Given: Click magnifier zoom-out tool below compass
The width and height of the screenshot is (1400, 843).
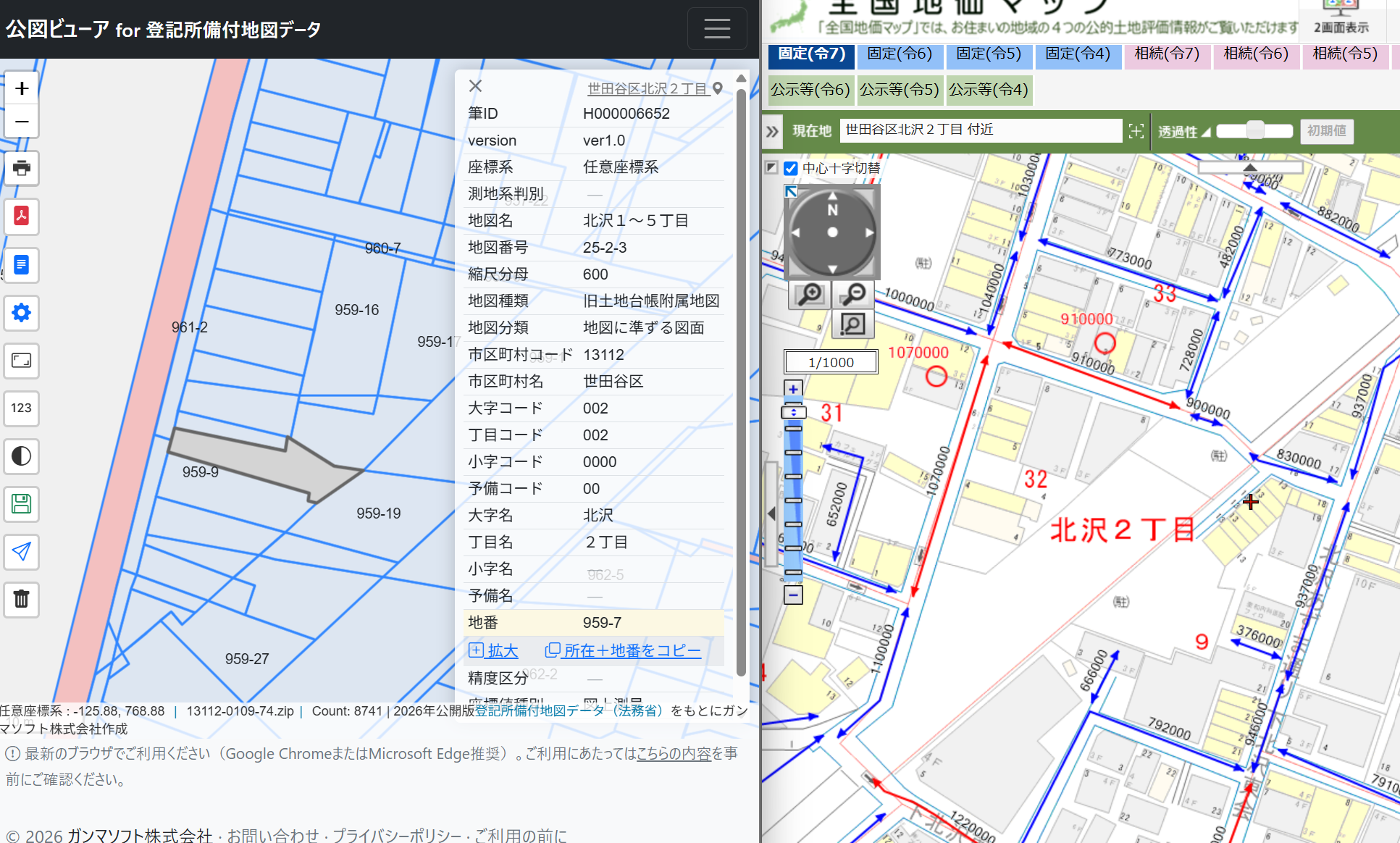Looking at the screenshot, I should pos(853,295).
